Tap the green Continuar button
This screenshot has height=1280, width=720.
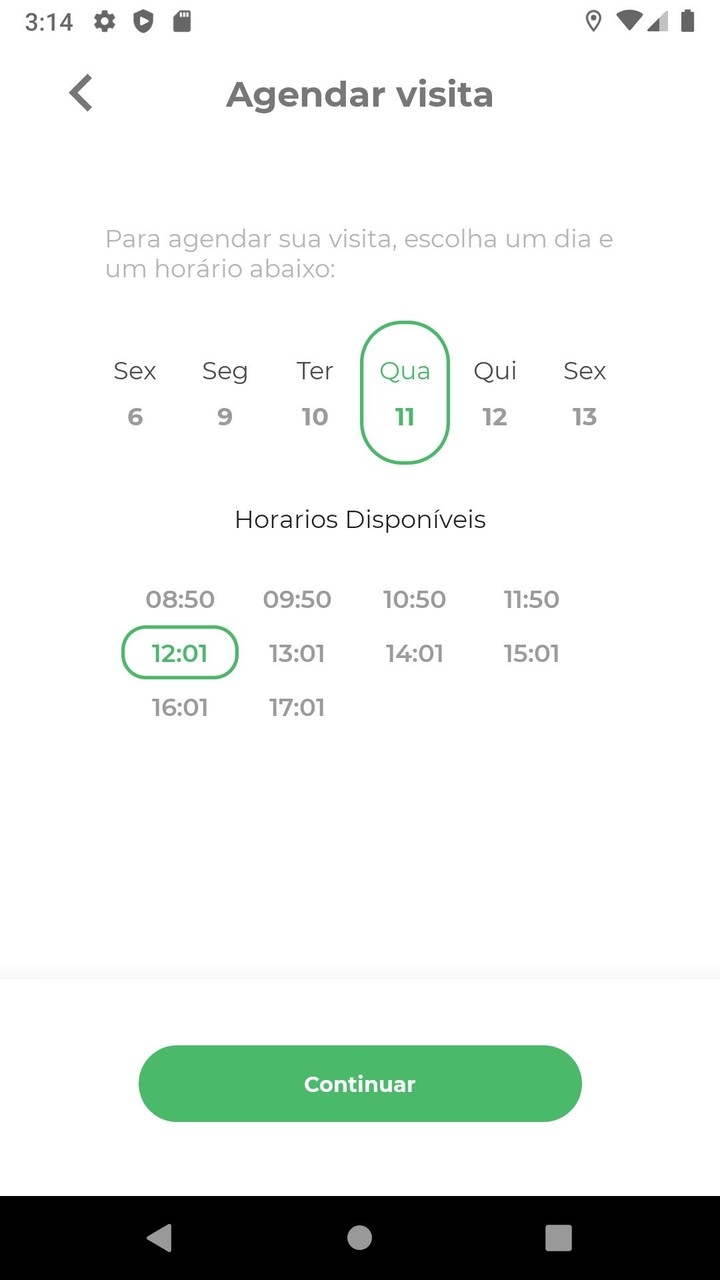(360, 1084)
